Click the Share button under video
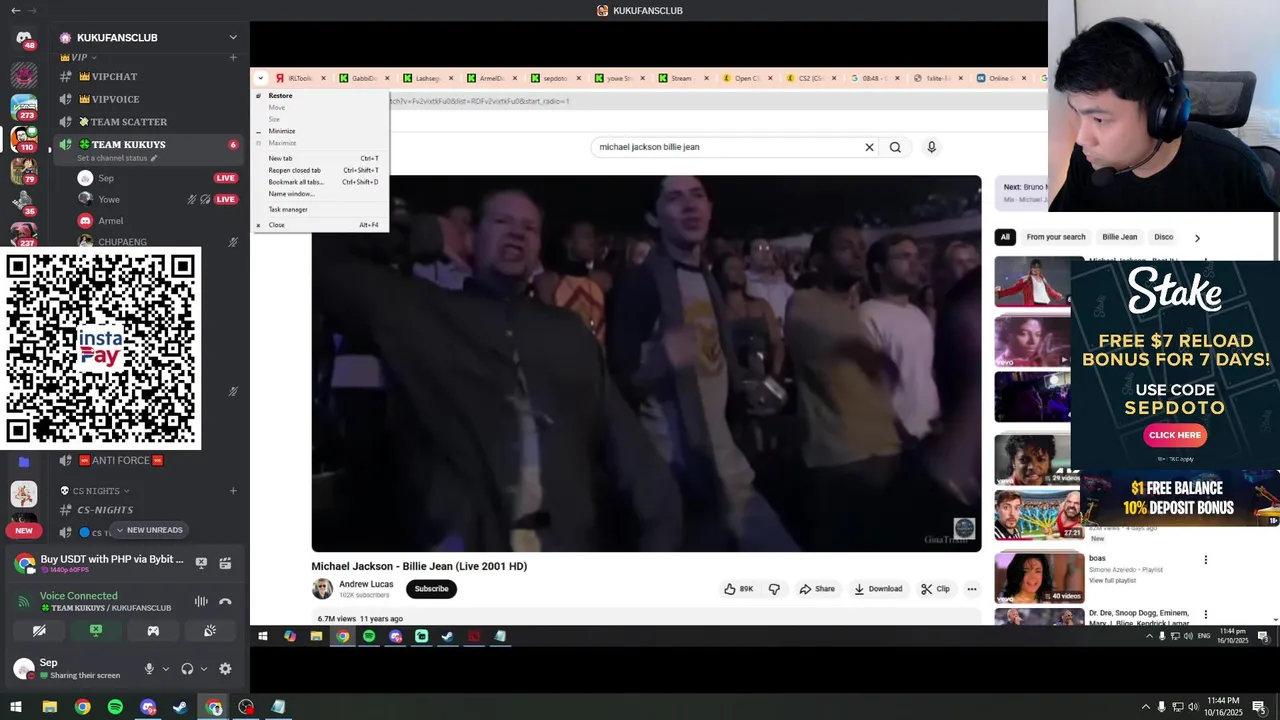The image size is (1280, 720). coord(817,589)
